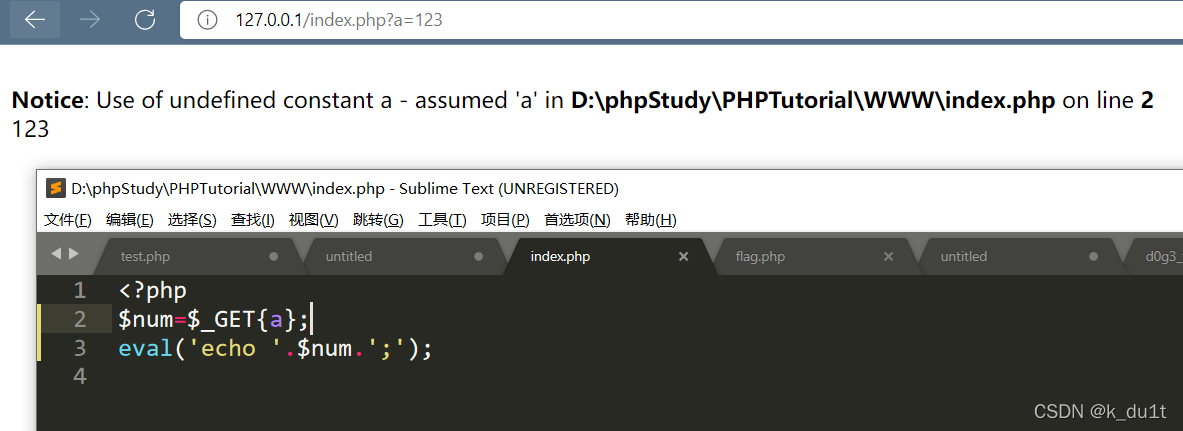Open the 跳转(G) menu
This screenshot has height=431, width=1183.
click(x=379, y=220)
